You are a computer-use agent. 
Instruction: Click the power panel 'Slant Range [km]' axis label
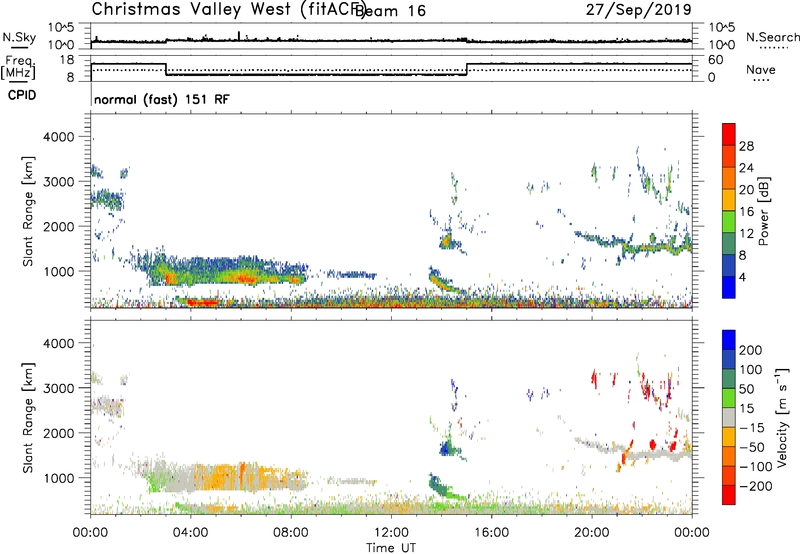click(x=28, y=211)
